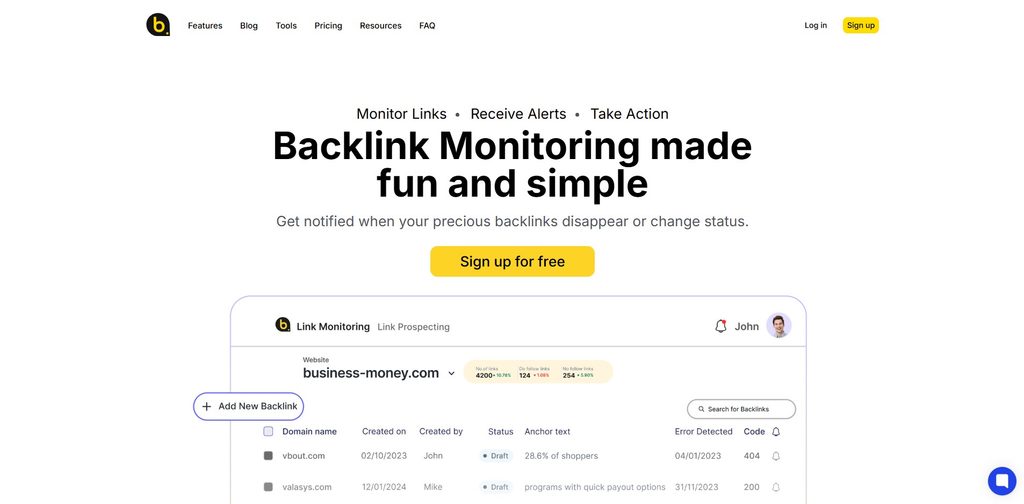Click valasys.com domain cell
1024x504 pixels.
click(x=307, y=487)
